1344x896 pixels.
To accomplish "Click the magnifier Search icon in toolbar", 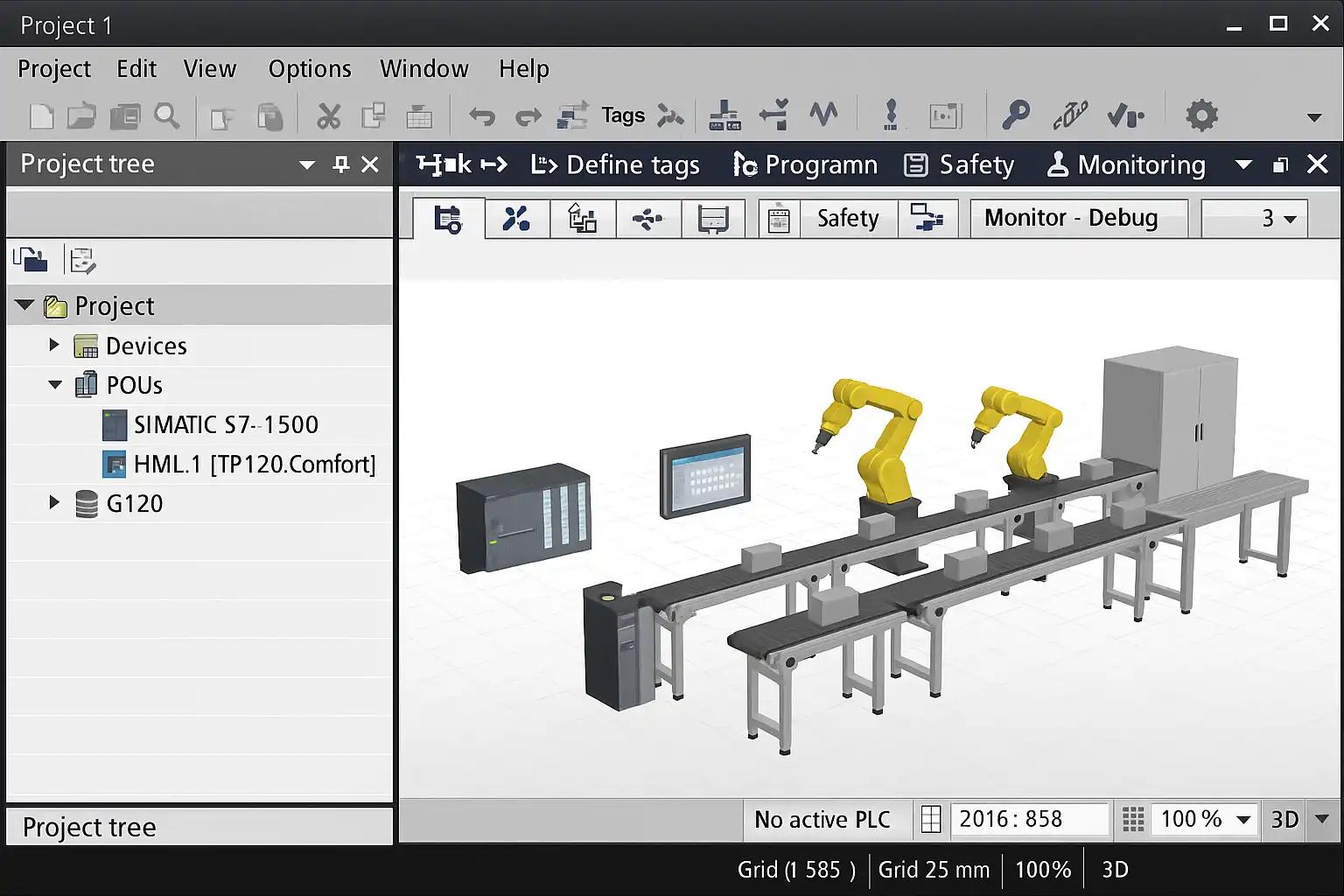I will pos(166,115).
